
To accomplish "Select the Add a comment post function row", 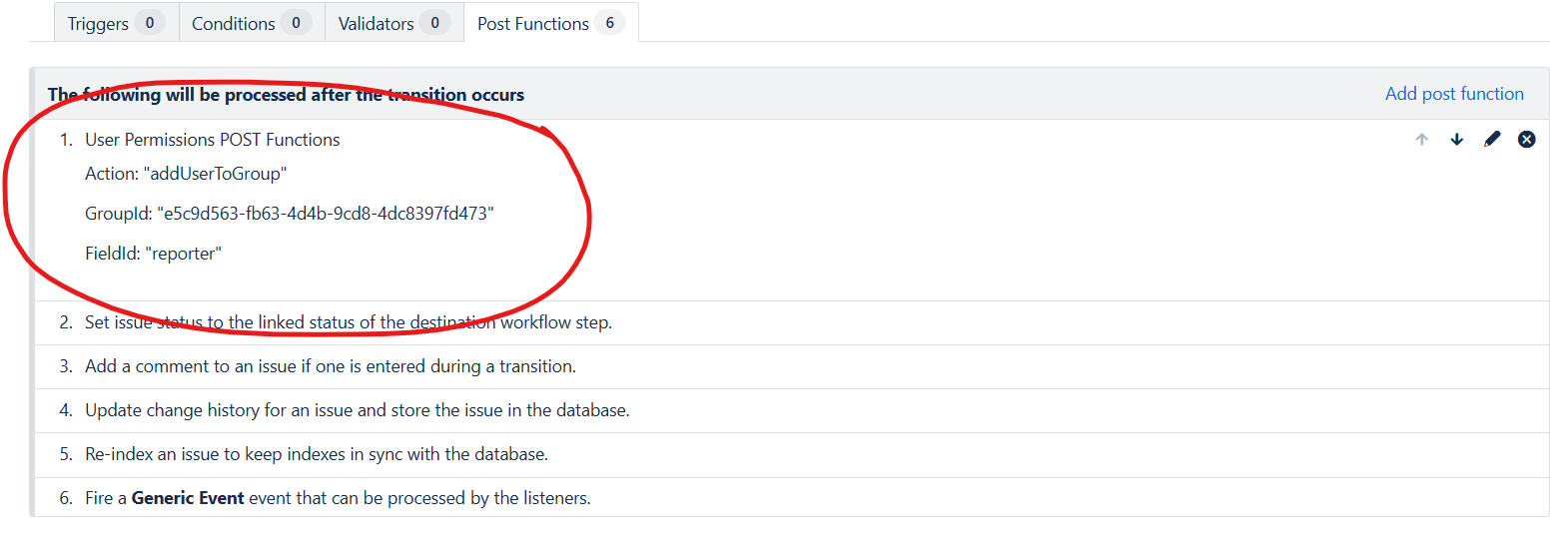I will (330, 366).
